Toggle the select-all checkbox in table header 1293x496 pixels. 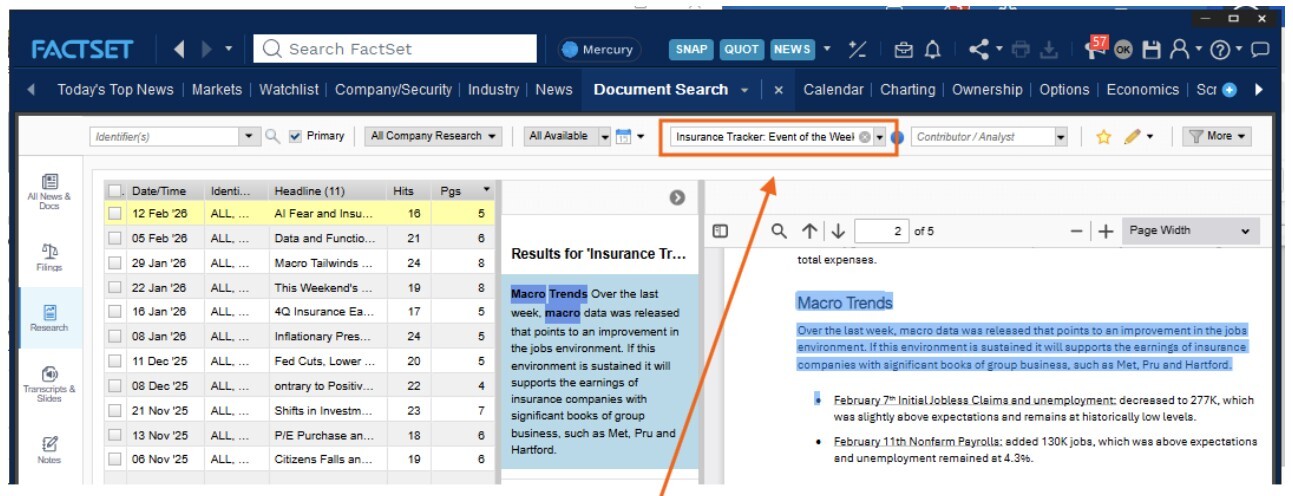point(115,191)
